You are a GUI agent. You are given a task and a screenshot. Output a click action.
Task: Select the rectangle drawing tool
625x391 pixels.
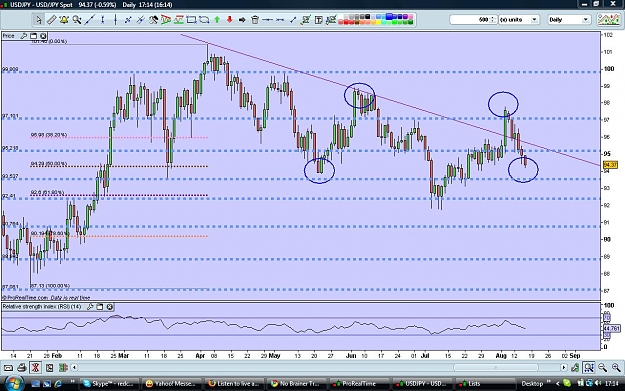click(x=191, y=20)
